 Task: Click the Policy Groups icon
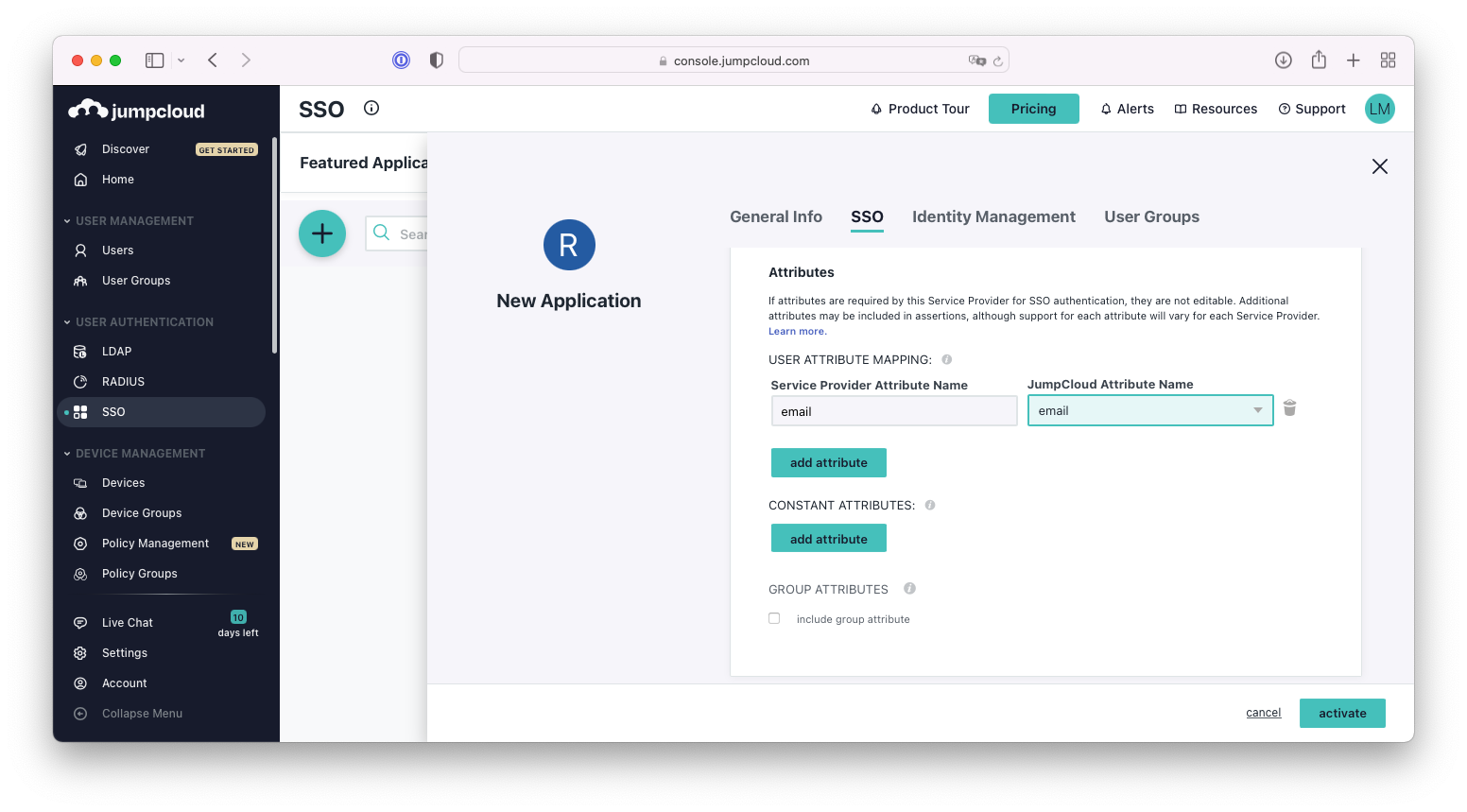tap(80, 574)
